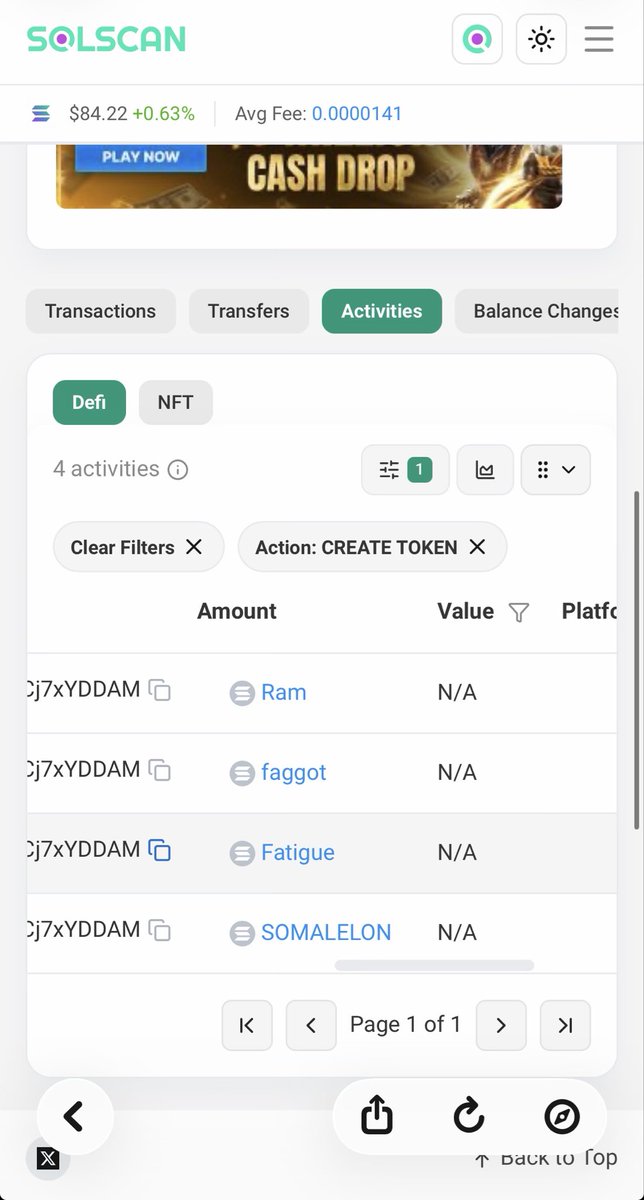Remove the Action: CREATE TOKEN filter
Viewport: 644px width, 1200px height.
tap(477, 547)
